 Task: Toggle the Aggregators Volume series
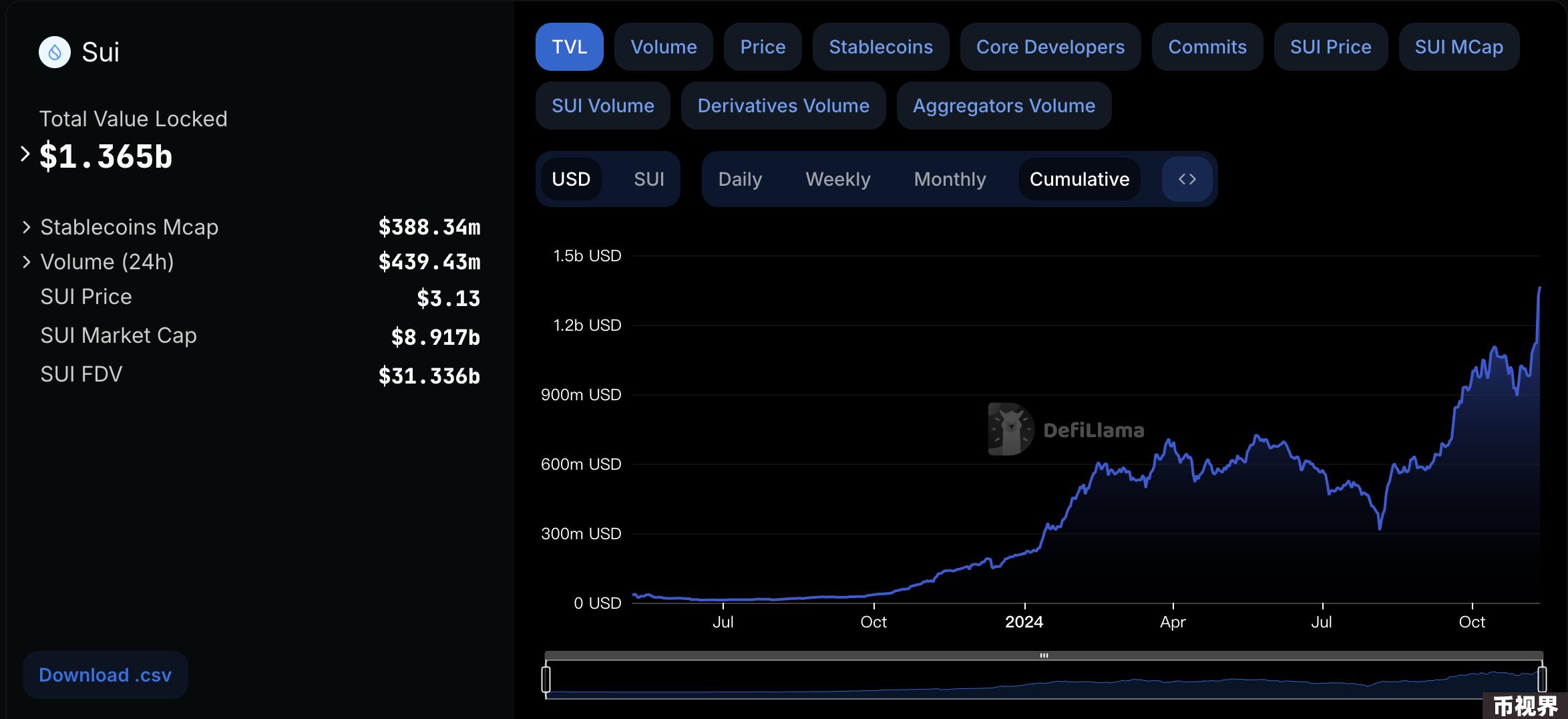point(1004,106)
